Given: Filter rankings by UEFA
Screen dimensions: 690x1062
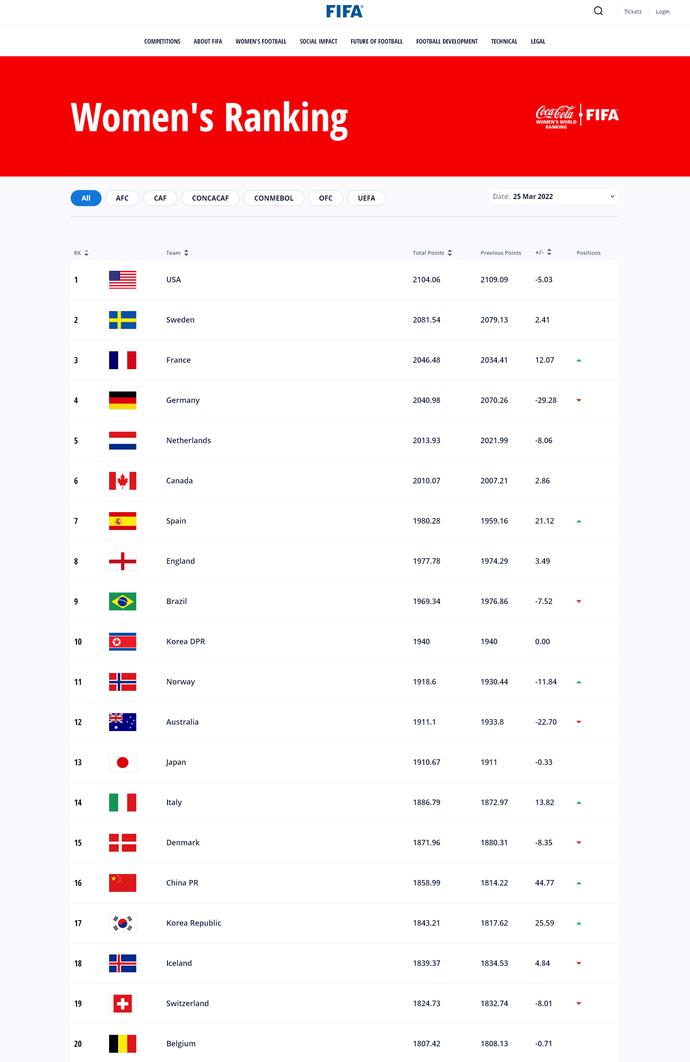Looking at the screenshot, I should click(x=366, y=198).
